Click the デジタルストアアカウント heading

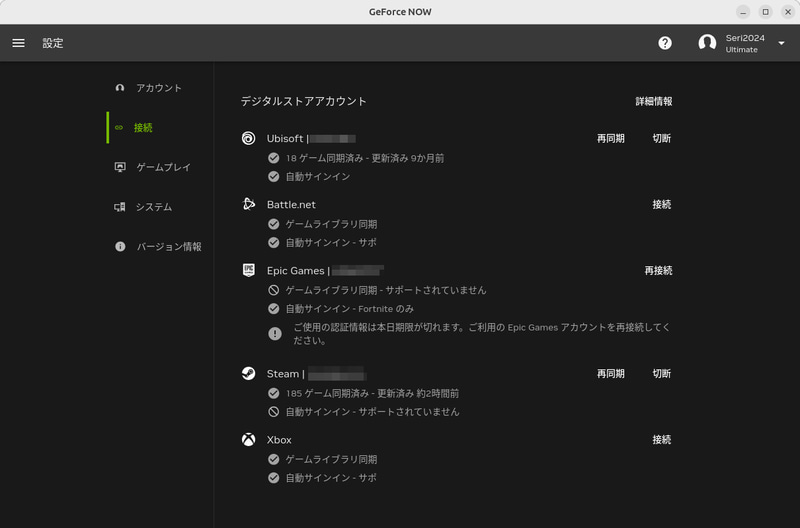[304, 102]
